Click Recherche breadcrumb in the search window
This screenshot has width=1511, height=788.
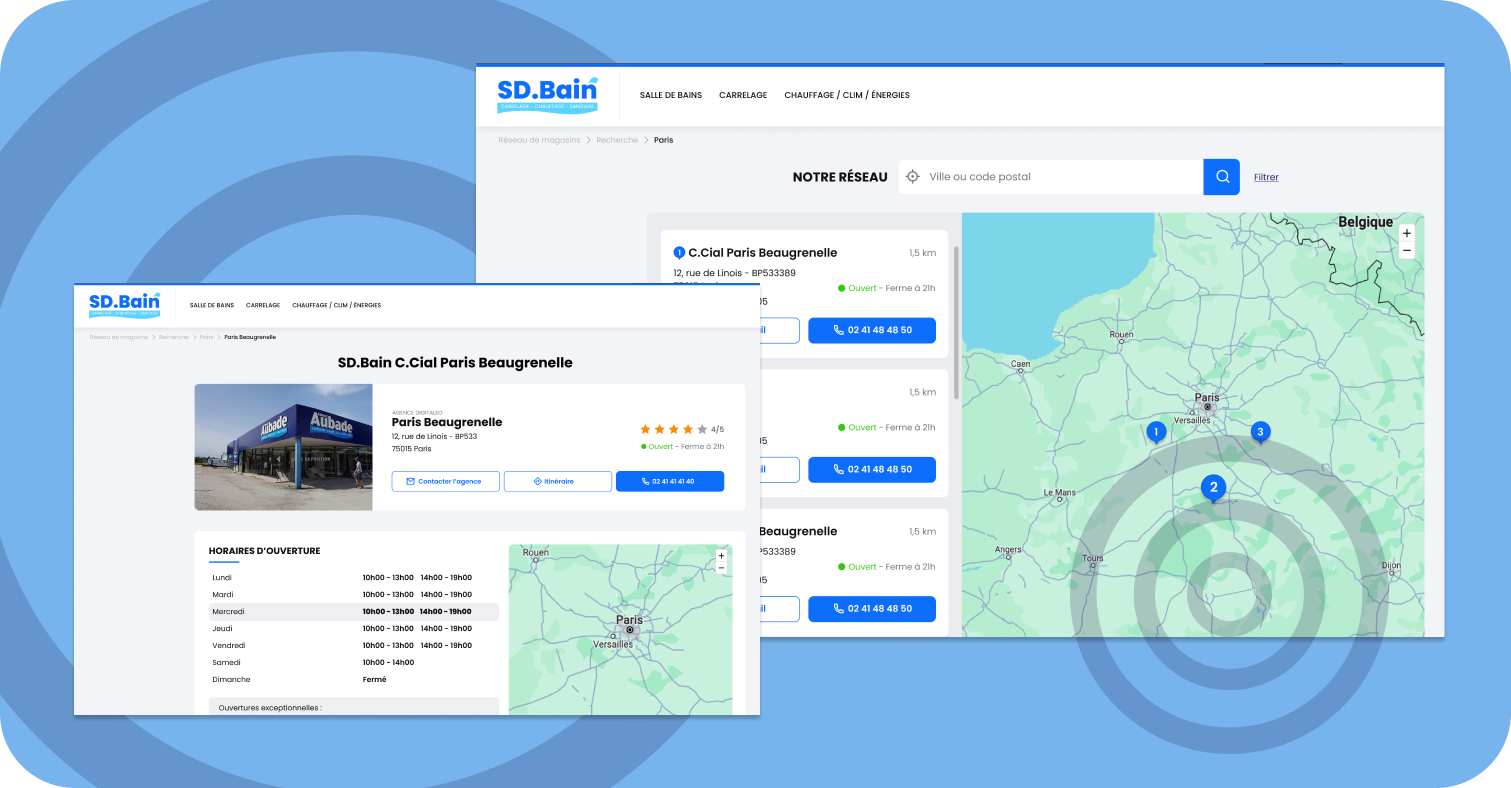pyautogui.click(x=617, y=140)
